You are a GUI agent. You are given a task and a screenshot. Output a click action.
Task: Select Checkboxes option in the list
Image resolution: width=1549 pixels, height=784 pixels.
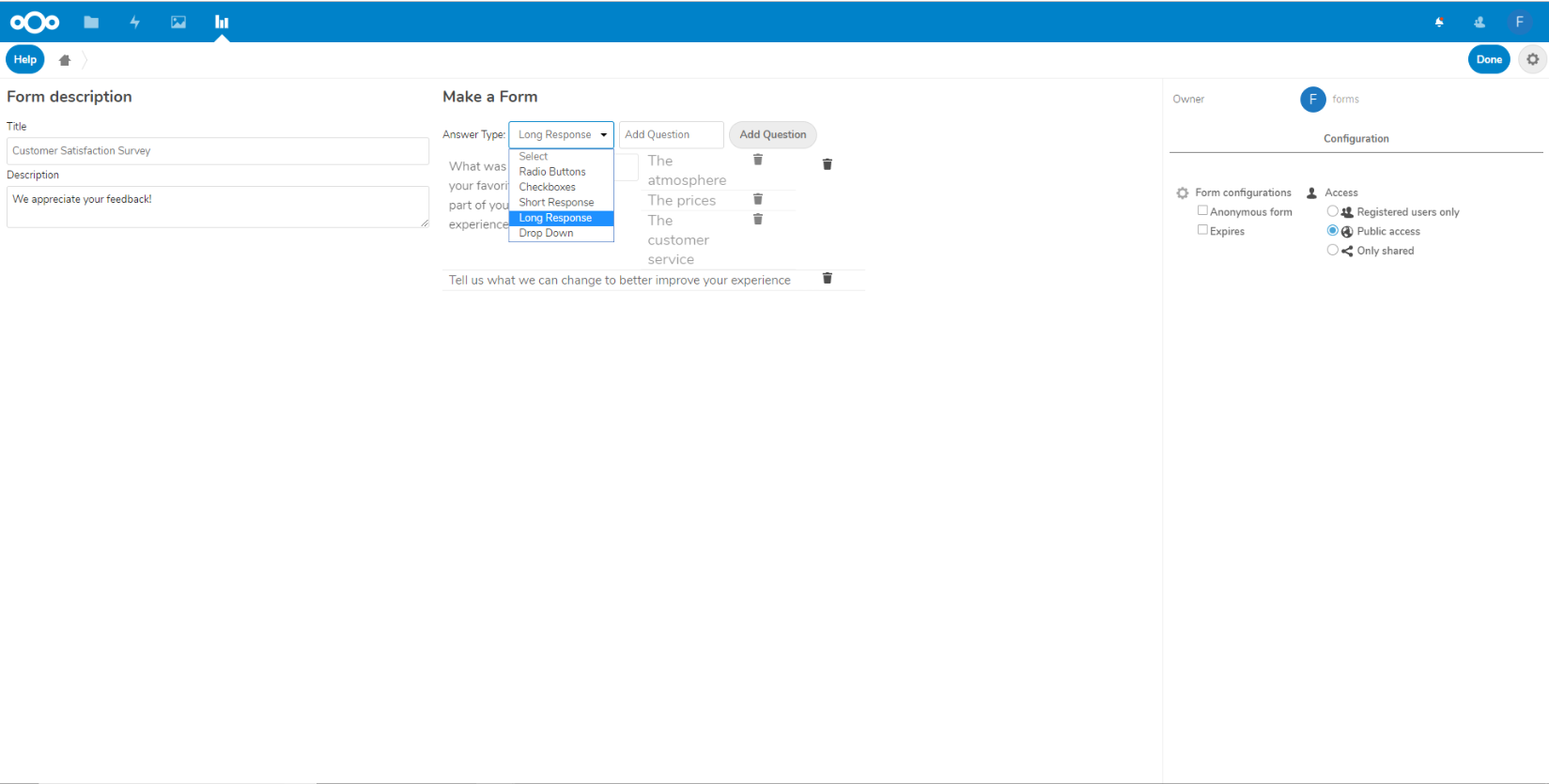click(x=548, y=187)
